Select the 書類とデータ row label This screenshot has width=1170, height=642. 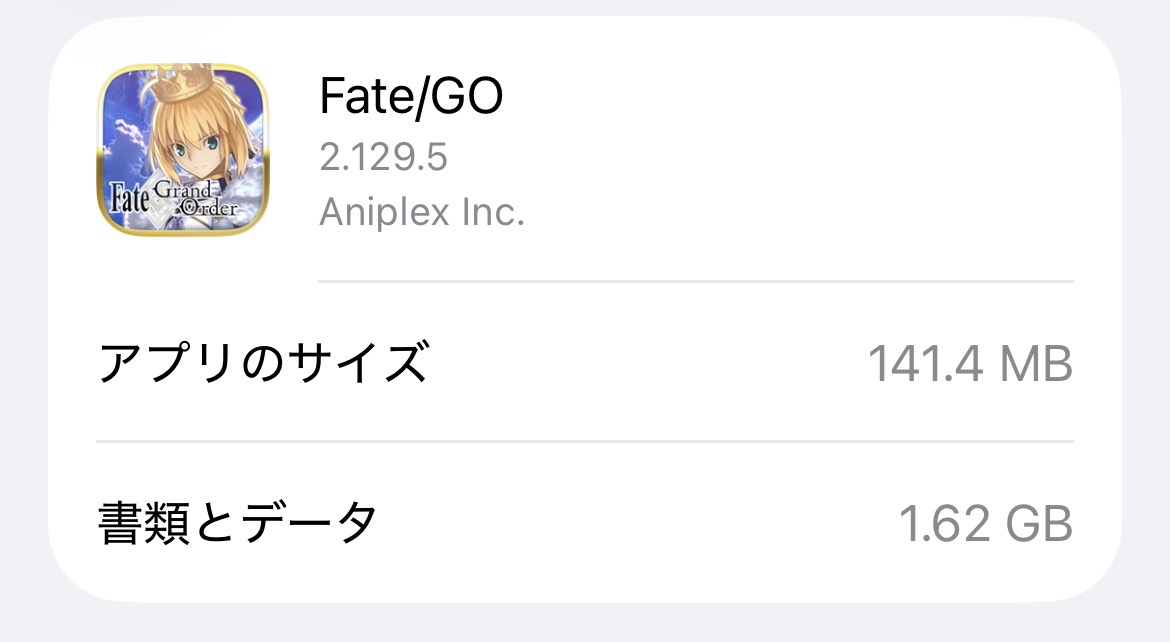pyautogui.click(x=238, y=522)
